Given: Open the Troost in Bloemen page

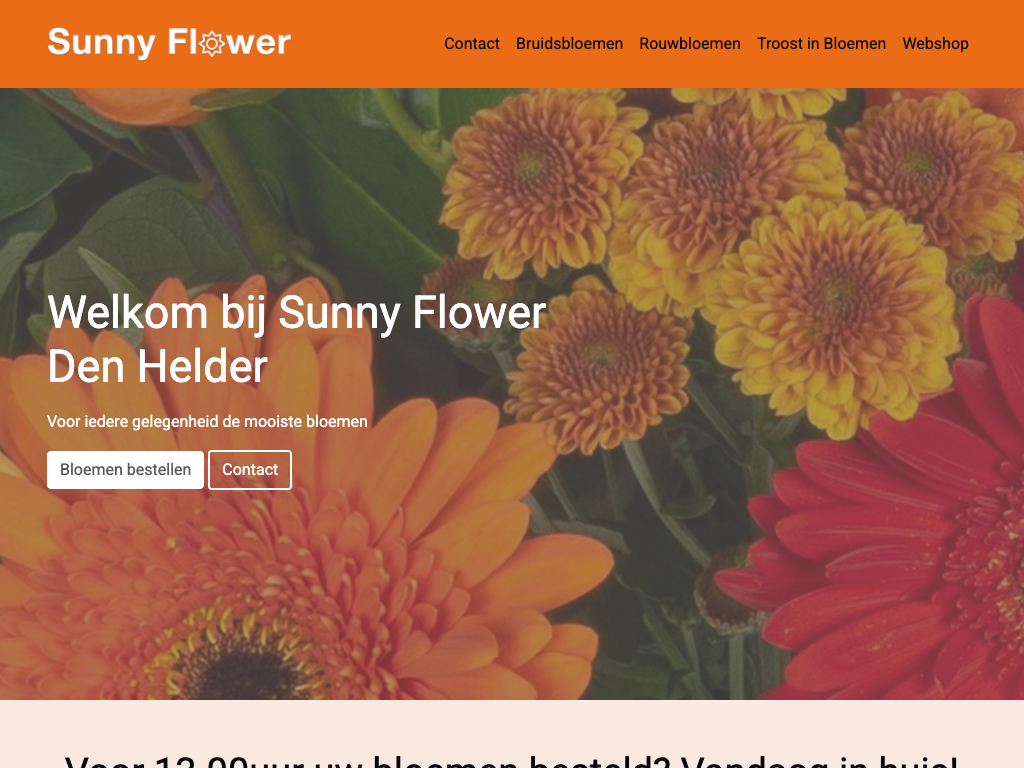Looking at the screenshot, I should pyautogui.click(x=821, y=44).
